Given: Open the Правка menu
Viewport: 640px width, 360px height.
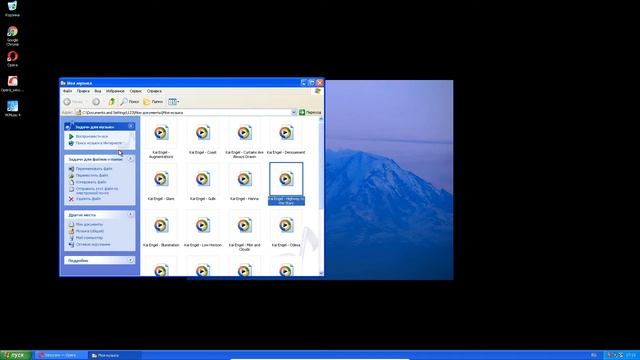Looking at the screenshot, I should click(83, 91).
